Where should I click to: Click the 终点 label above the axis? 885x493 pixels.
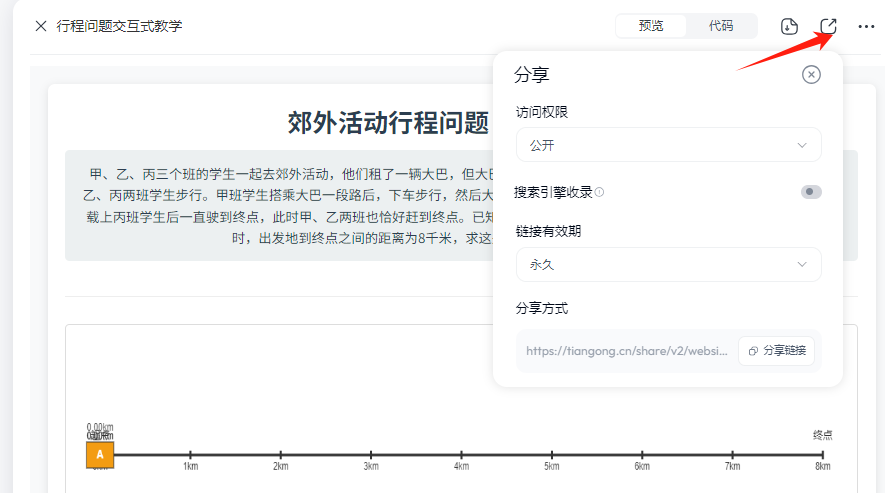(822, 435)
